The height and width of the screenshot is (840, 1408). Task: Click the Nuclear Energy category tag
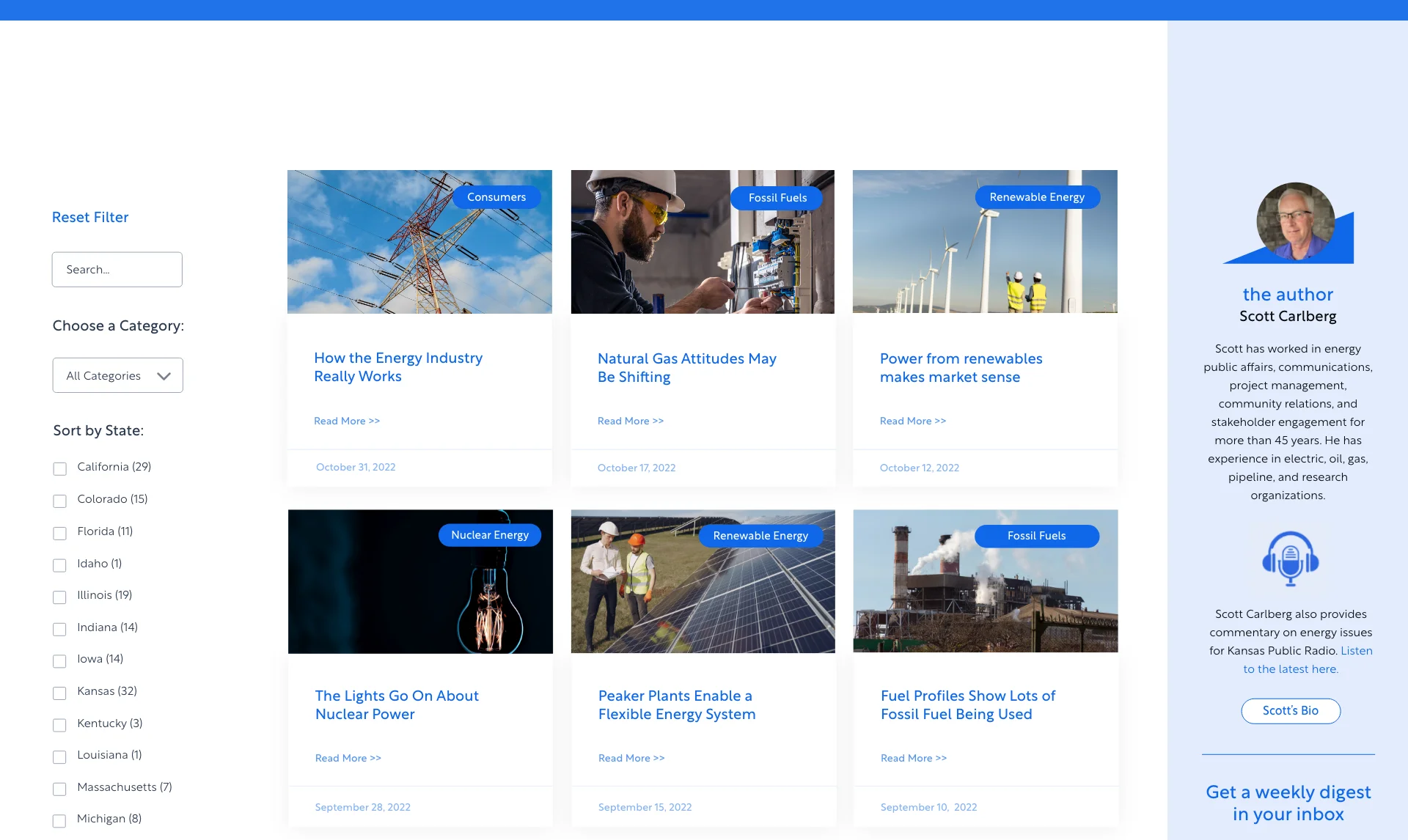click(490, 535)
